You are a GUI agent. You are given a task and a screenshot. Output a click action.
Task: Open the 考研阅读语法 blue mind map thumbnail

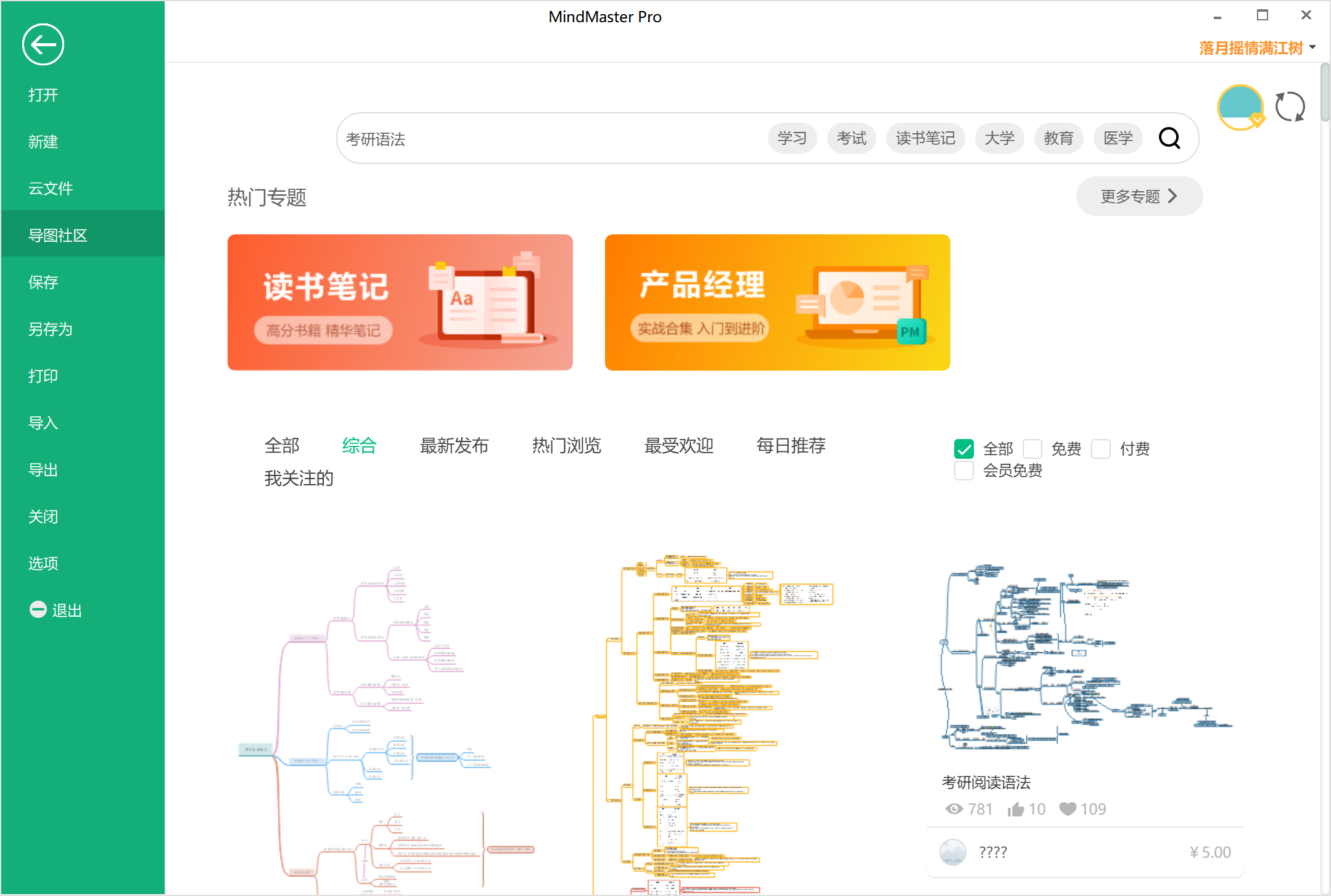pos(1085,658)
